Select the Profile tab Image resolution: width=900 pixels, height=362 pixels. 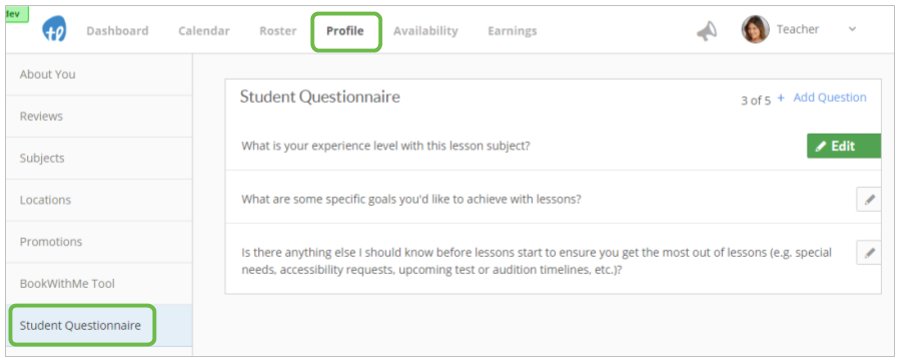345,31
